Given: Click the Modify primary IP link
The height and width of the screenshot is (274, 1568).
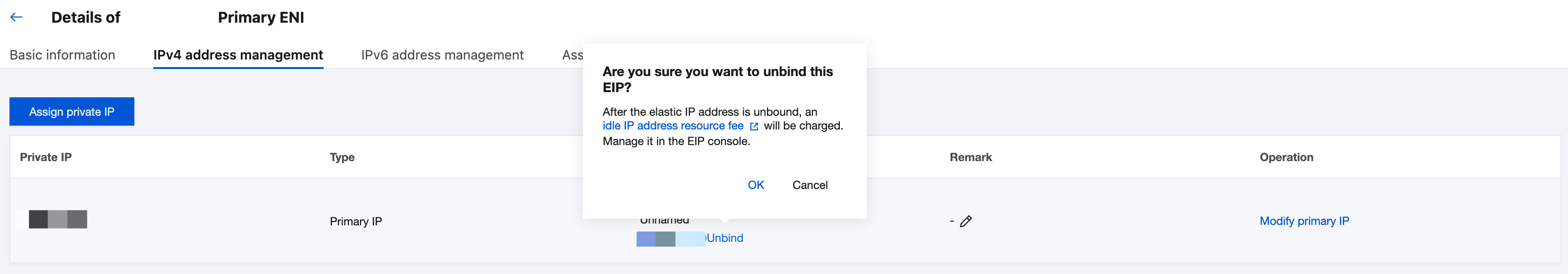Looking at the screenshot, I should tap(1304, 221).
